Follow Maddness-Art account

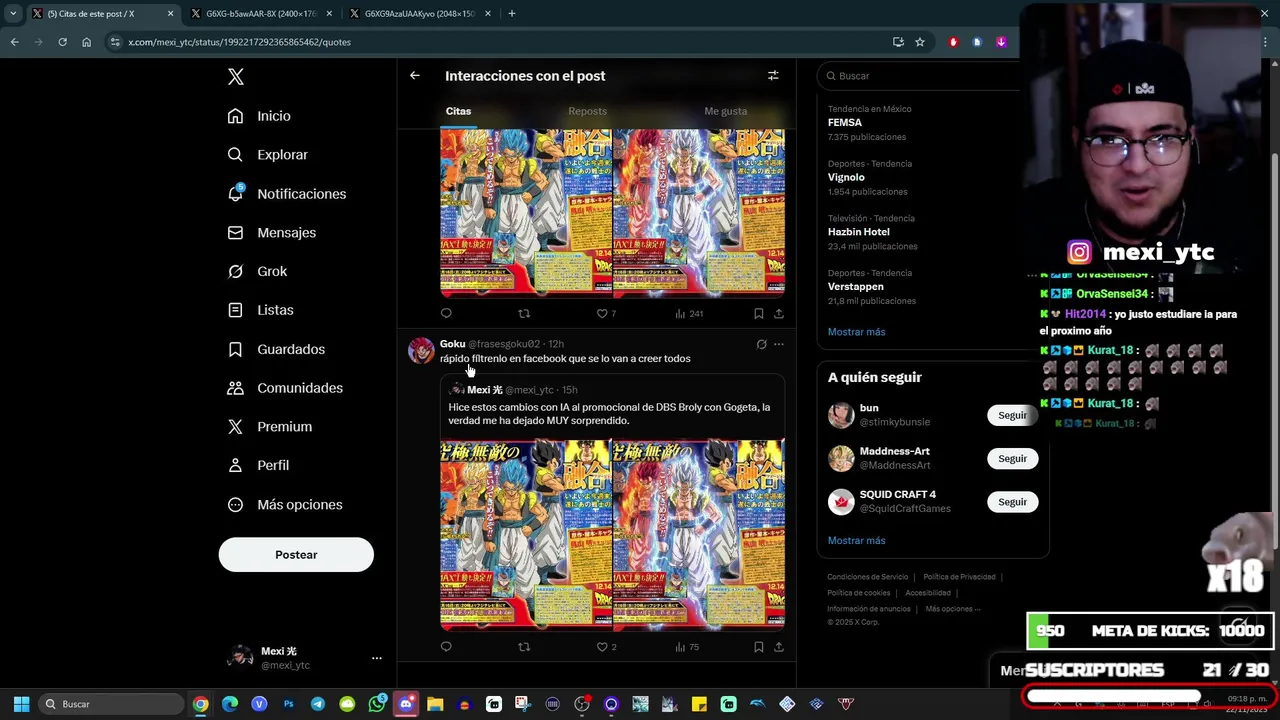pos(1012,458)
